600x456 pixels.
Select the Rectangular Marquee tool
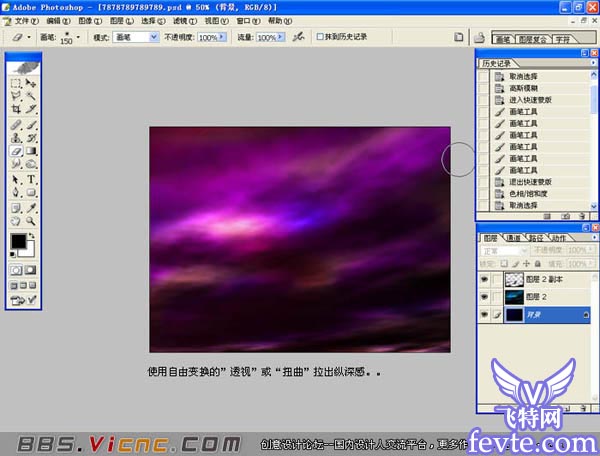coord(16,83)
